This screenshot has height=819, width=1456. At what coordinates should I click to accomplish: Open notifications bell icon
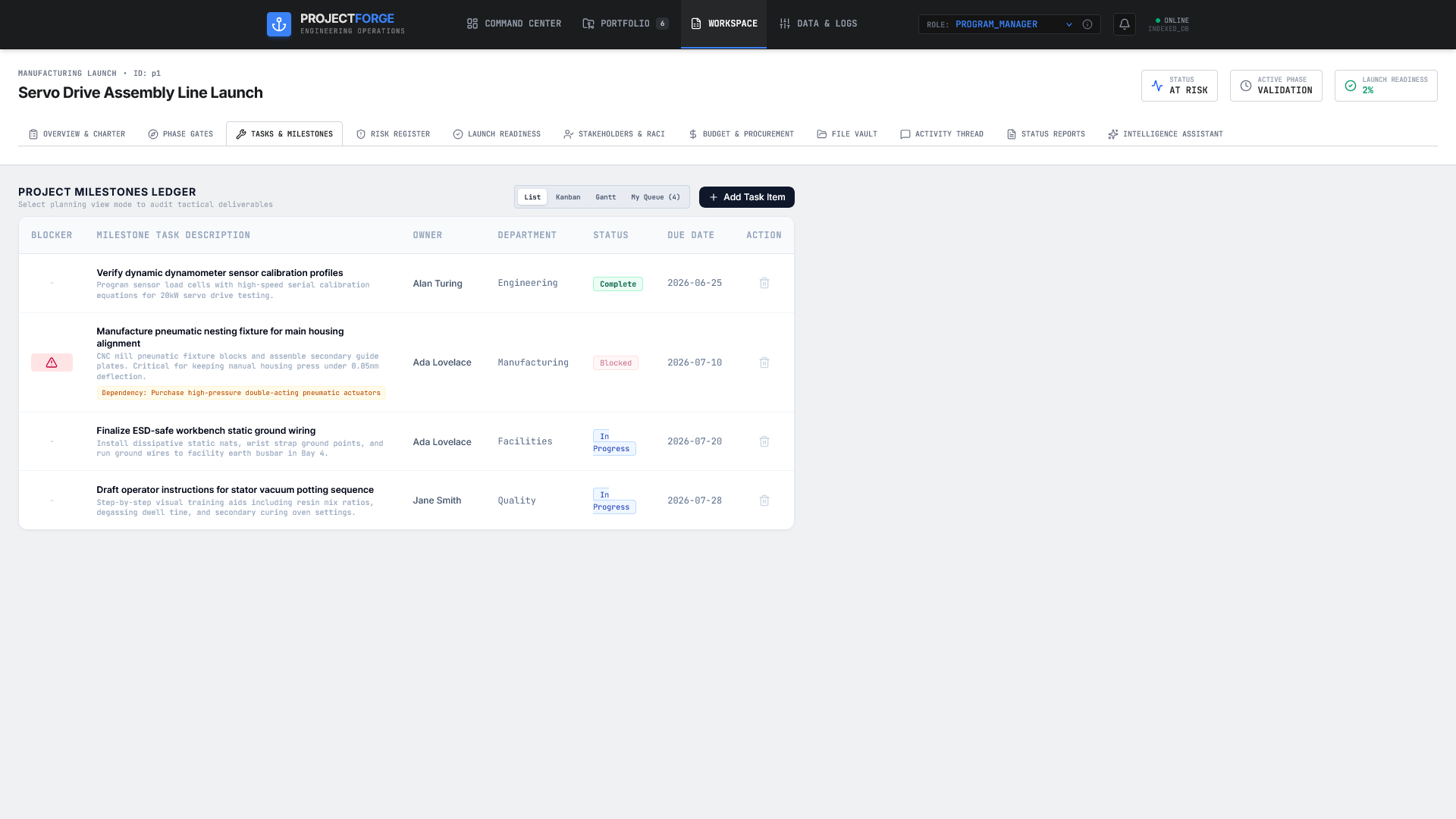coord(1125,24)
